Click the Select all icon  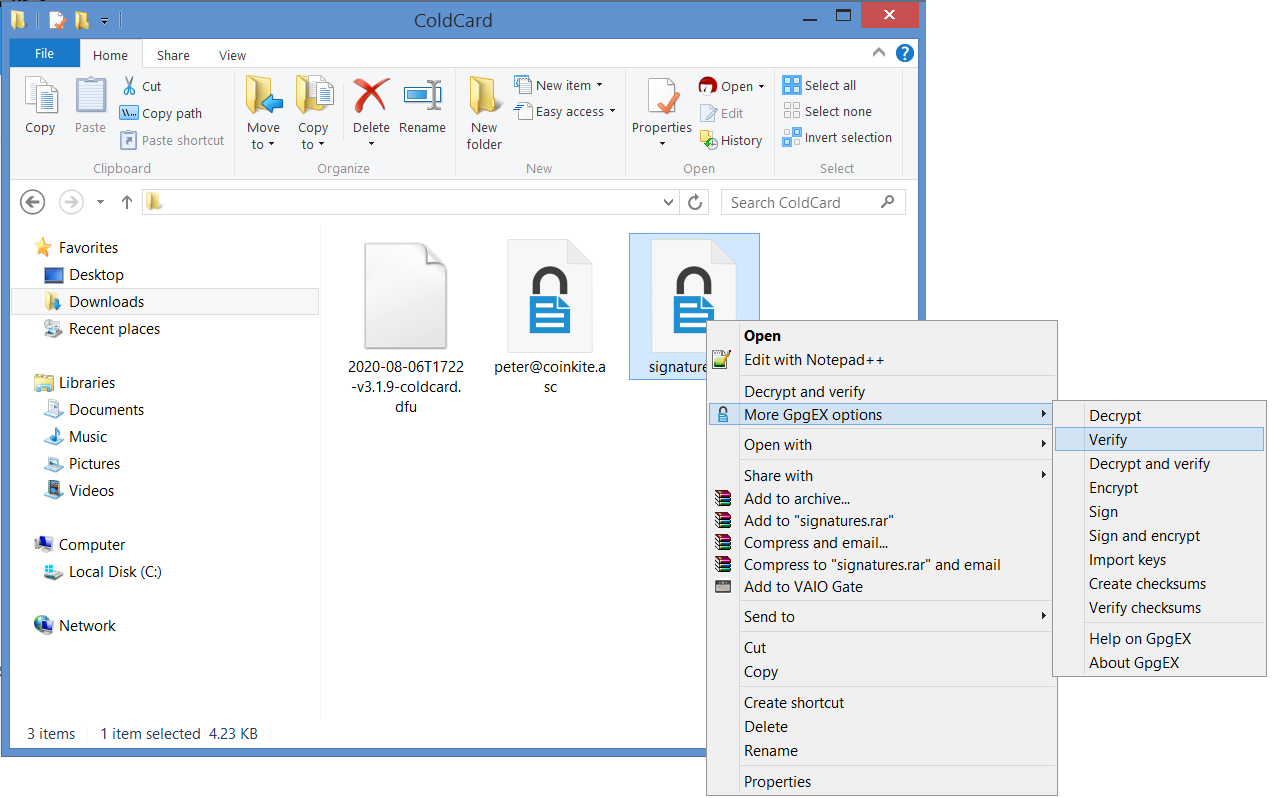(x=792, y=85)
